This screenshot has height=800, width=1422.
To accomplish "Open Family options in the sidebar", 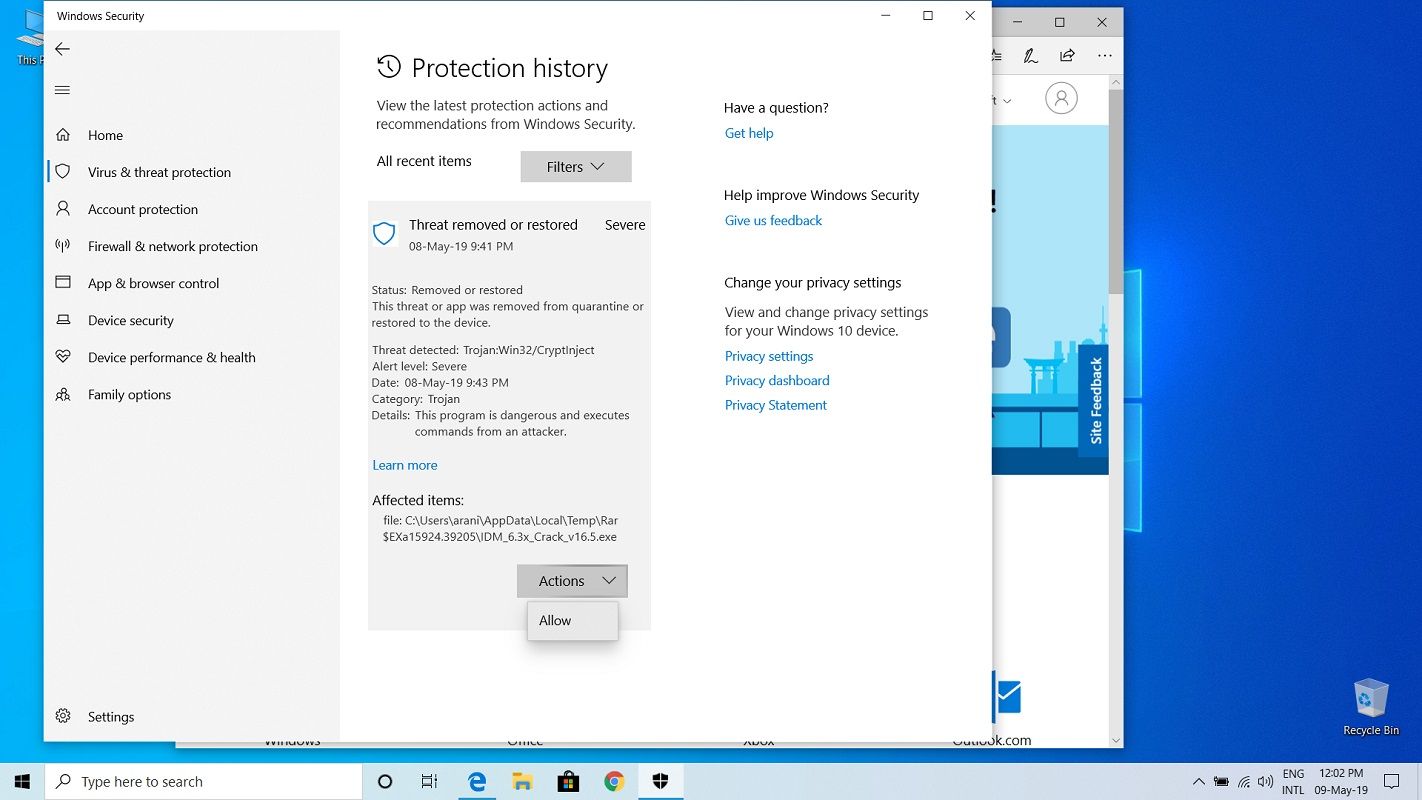I will click(x=128, y=394).
